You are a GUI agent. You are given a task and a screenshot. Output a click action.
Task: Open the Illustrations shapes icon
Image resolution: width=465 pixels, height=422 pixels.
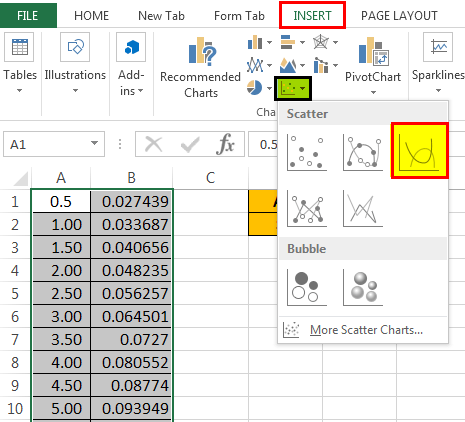[x=75, y=47]
